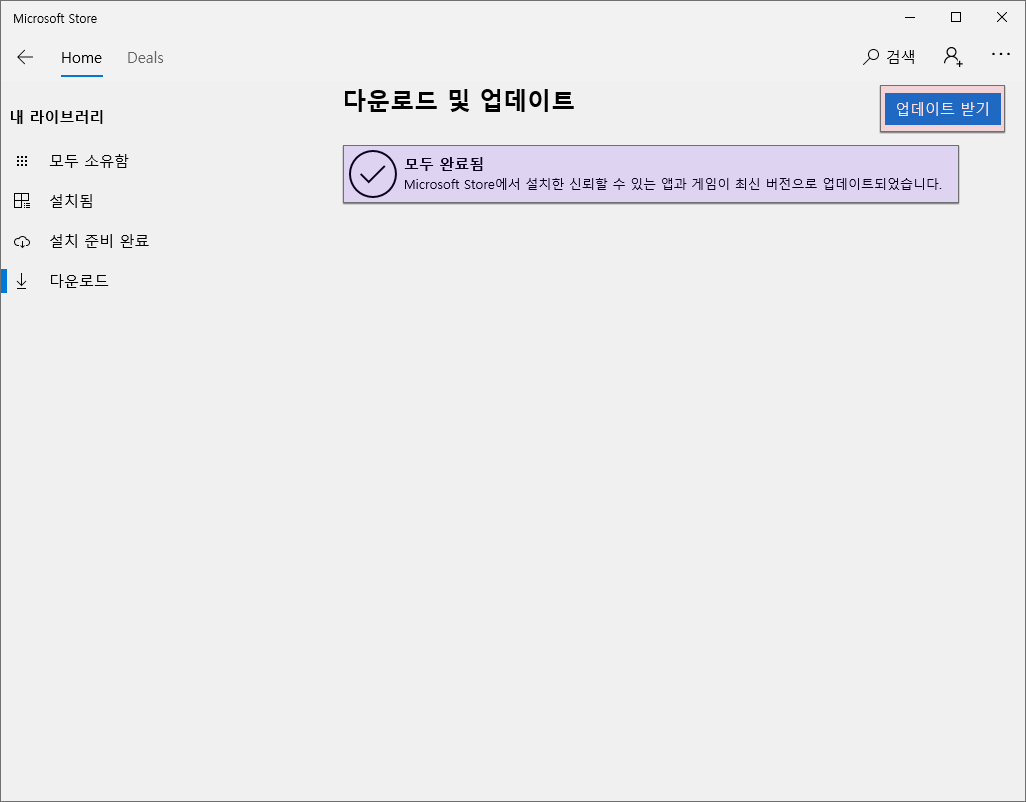This screenshot has height=802, width=1026.
Task: Click the 모두 완료됨 heading text
Action: coord(444,164)
